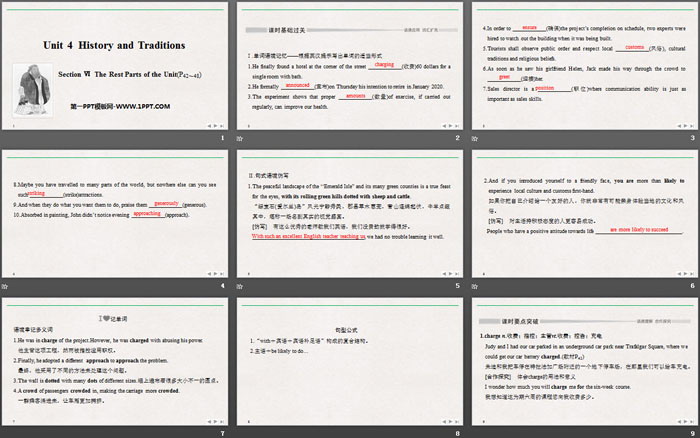Select slide 4 thumbnail with 'generously' answer
This screenshot has height=438, width=700.
115,215
